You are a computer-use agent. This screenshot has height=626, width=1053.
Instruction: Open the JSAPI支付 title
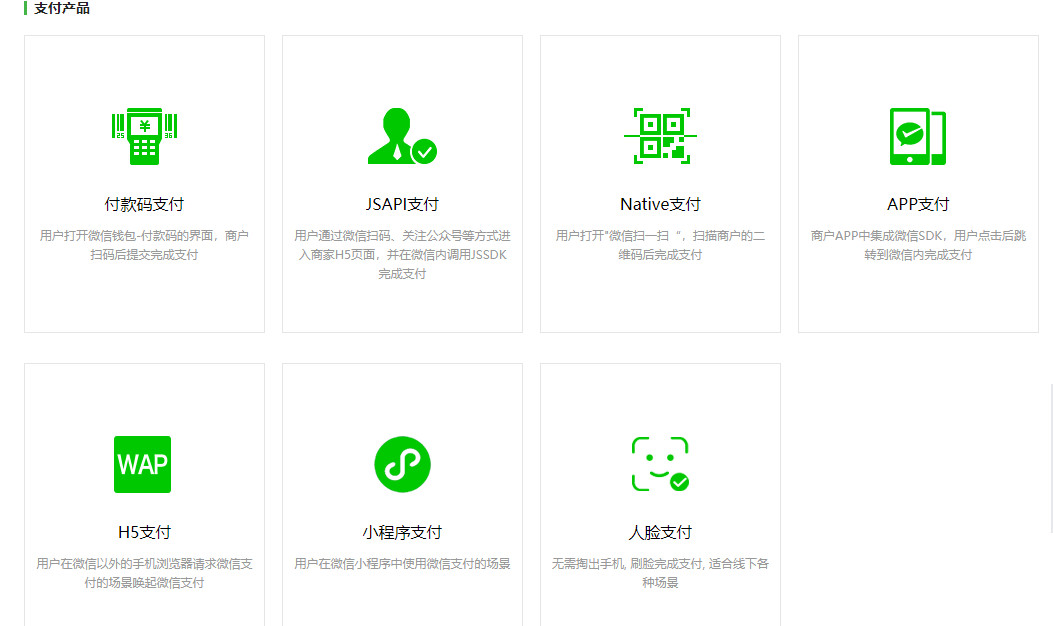pyautogui.click(x=402, y=204)
